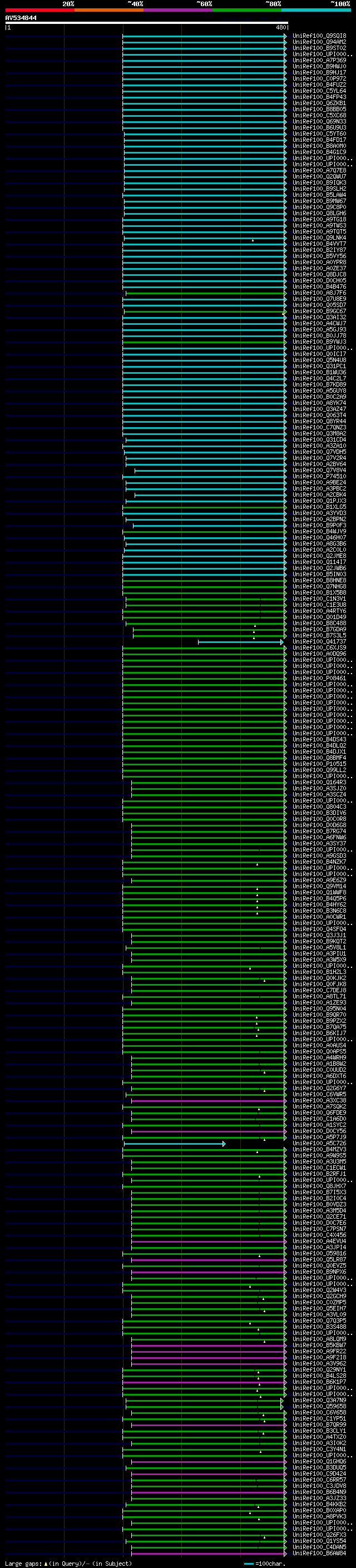Click hit label UniRef100_Q6ZKB1
Image resolution: width=356 pixels, height=1568 pixels.
319,103
